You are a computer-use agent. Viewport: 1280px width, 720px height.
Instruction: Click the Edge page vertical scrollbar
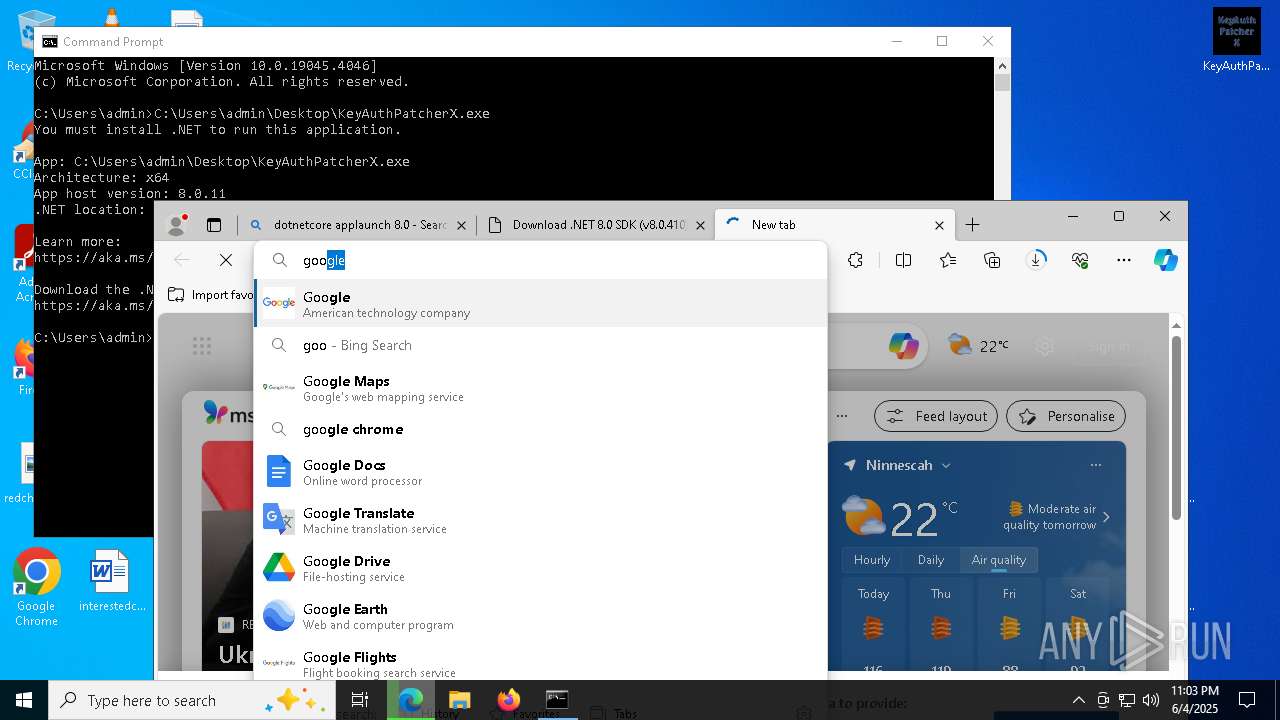tap(1176, 428)
